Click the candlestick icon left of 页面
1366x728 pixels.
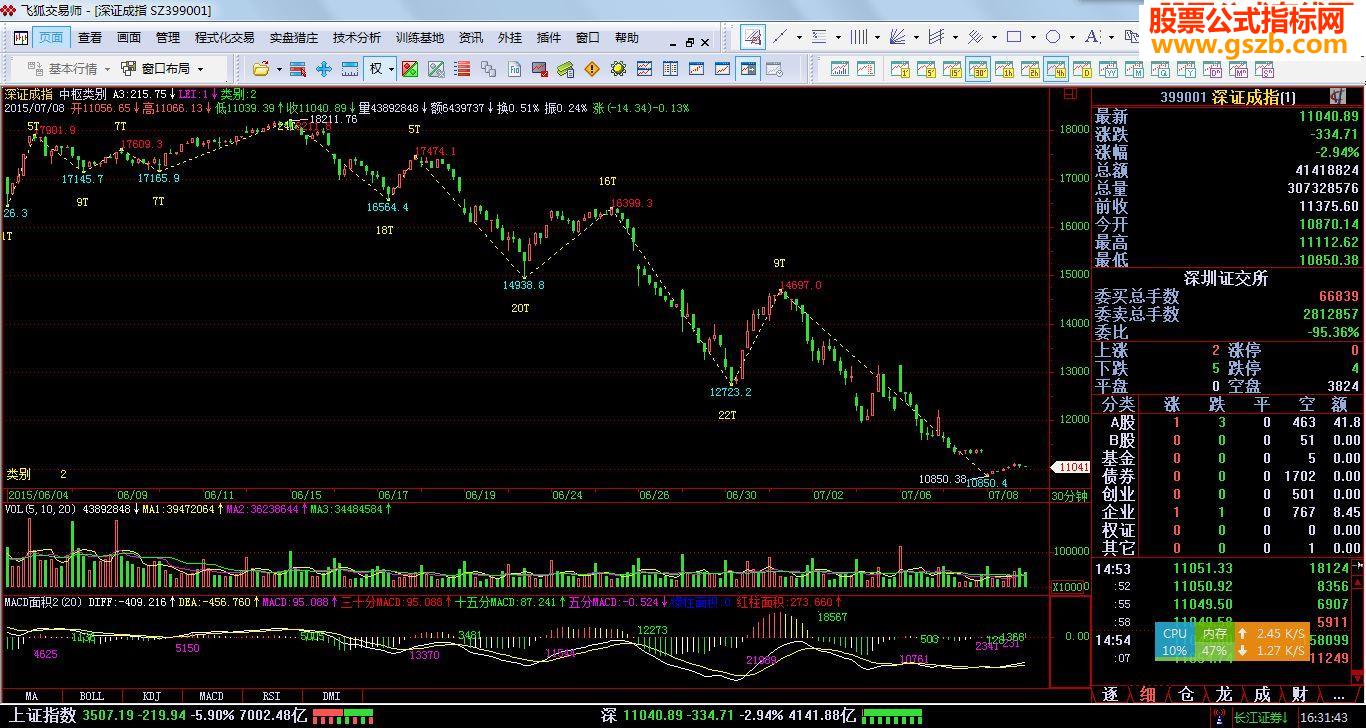coord(20,38)
